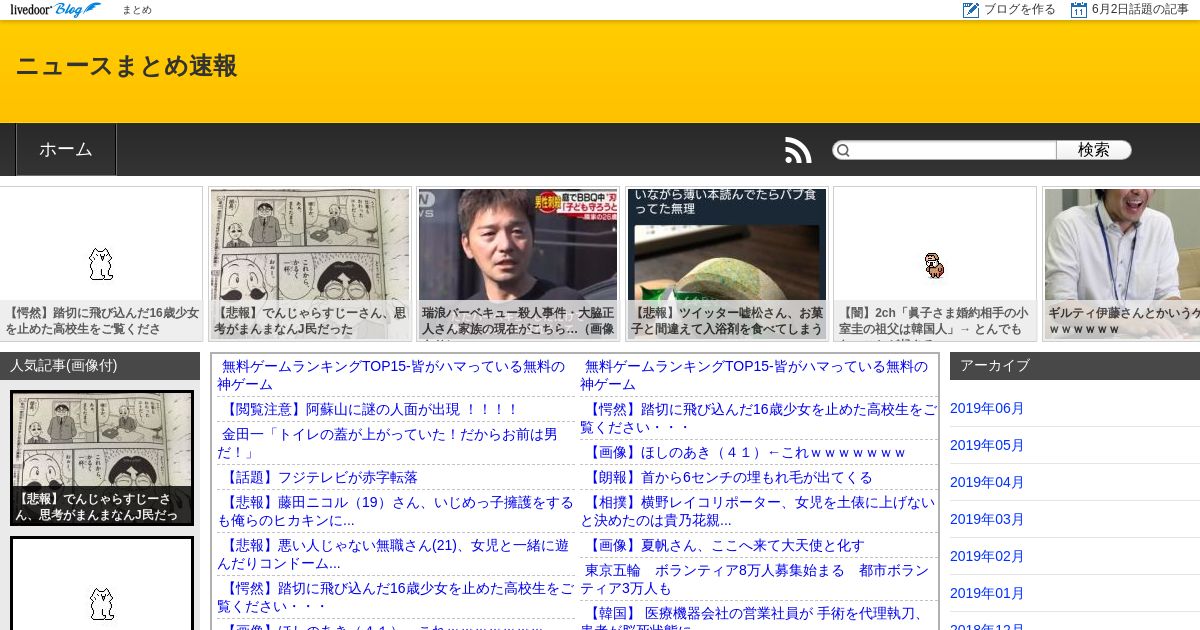Open archive 2019年03月
This screenshot has width=1200, height=630.
(987, 519)
